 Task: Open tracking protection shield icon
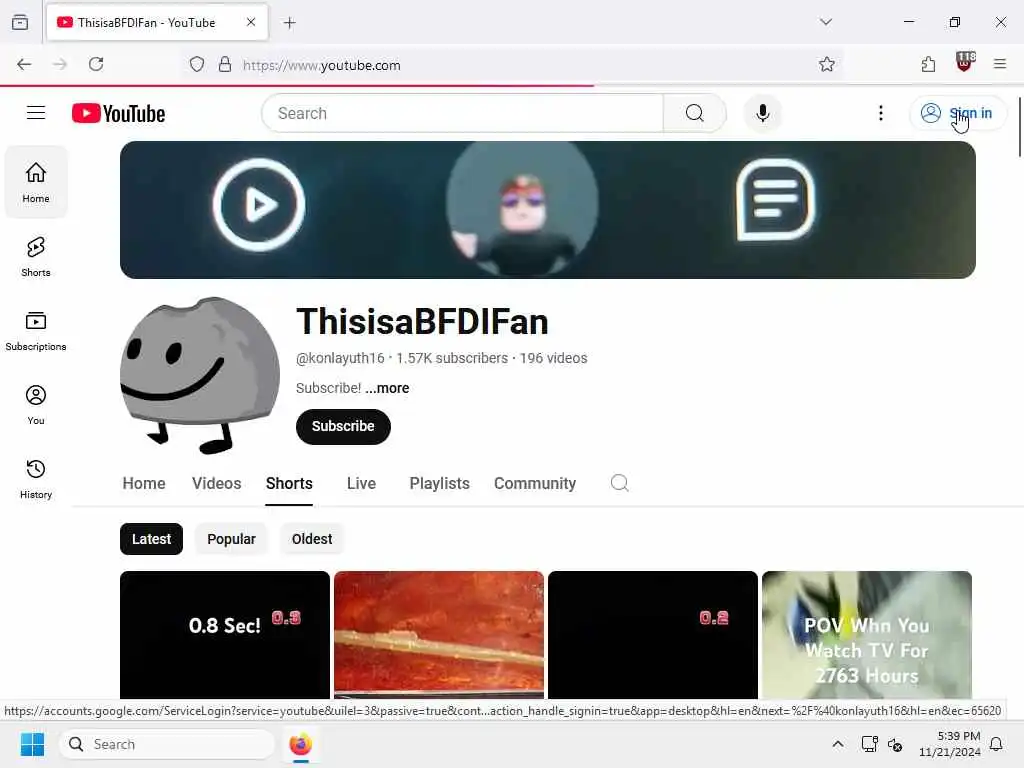197,64
